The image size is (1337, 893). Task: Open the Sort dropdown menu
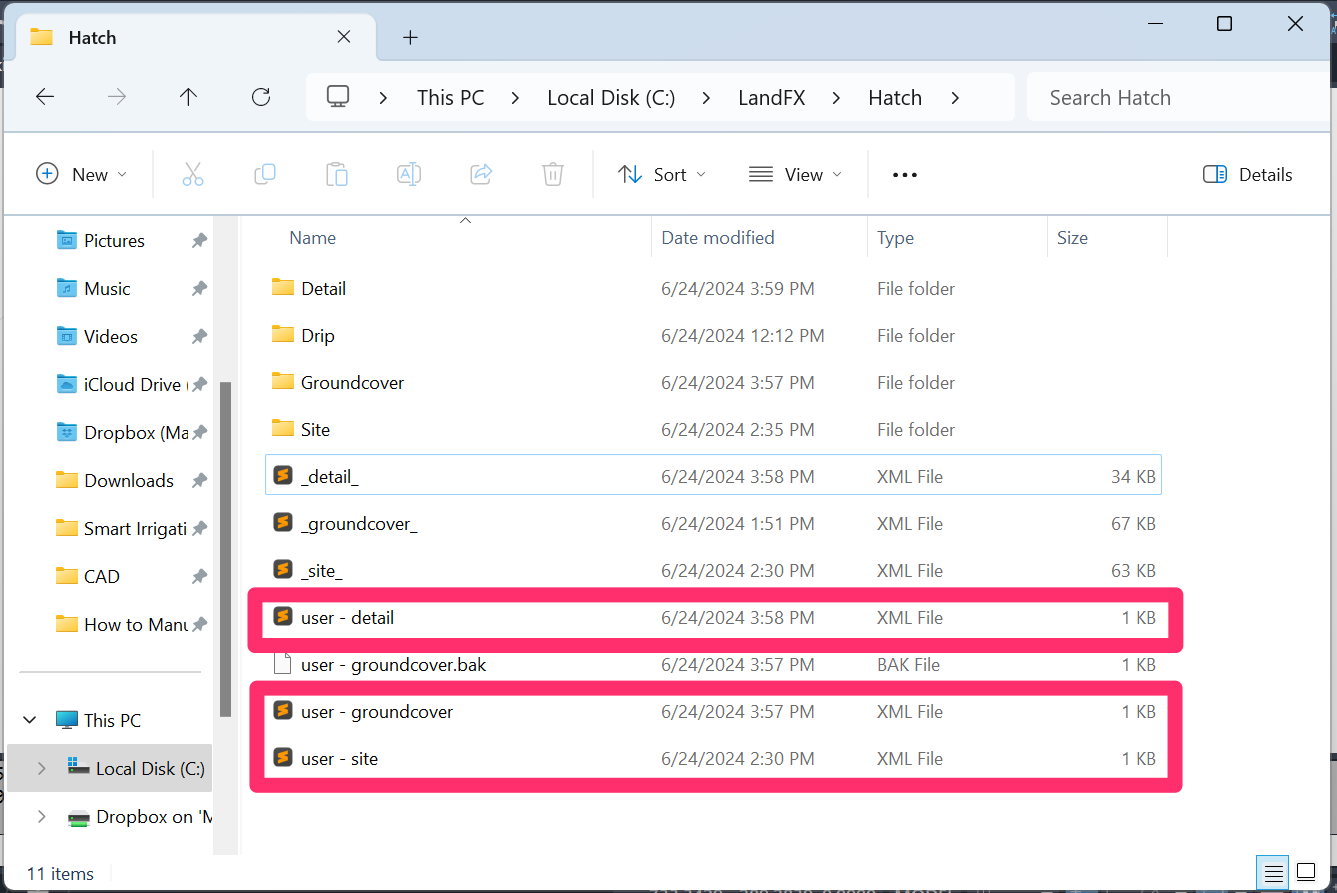click(662, 174)
